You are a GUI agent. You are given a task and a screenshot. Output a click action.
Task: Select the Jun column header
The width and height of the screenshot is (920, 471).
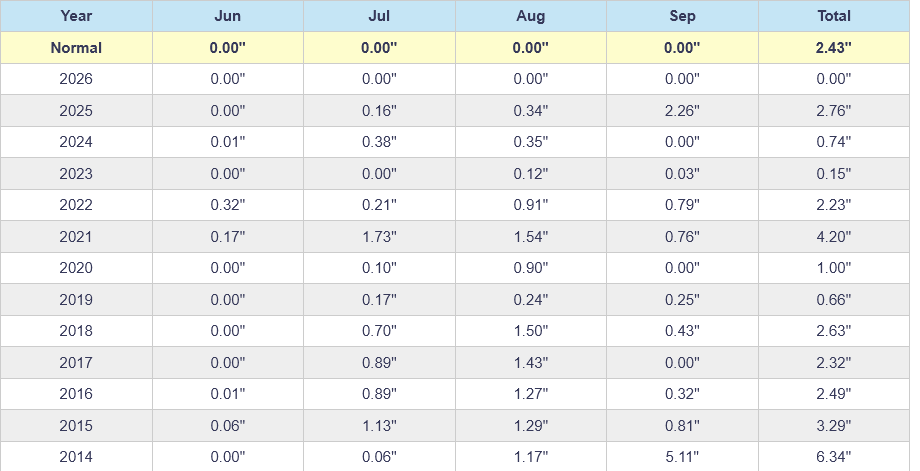228,16
